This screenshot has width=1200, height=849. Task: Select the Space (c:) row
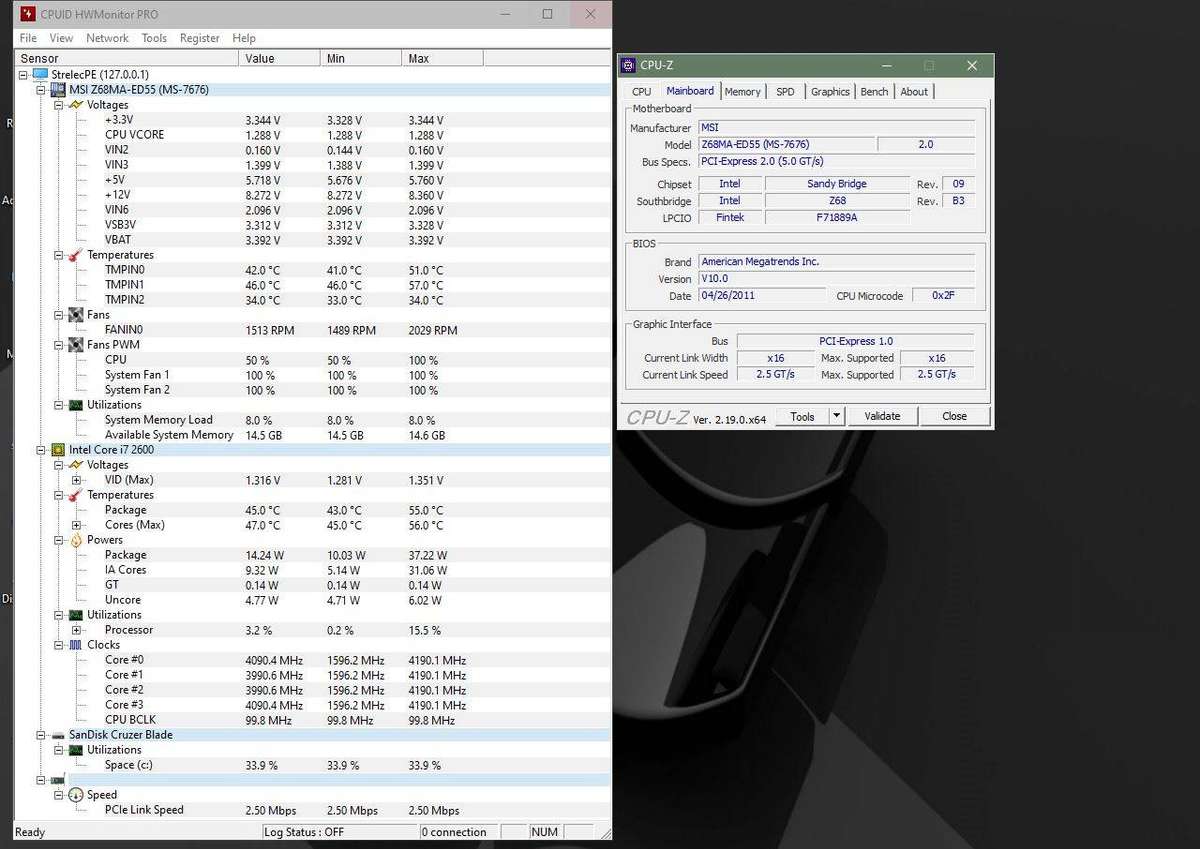point(311,765)
